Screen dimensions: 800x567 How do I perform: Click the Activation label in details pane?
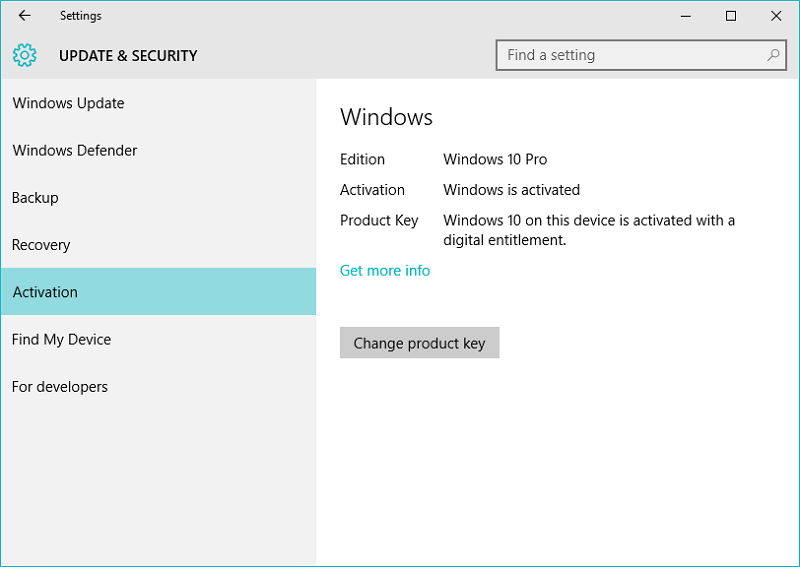pyautogui.click(x=372, y=190)
